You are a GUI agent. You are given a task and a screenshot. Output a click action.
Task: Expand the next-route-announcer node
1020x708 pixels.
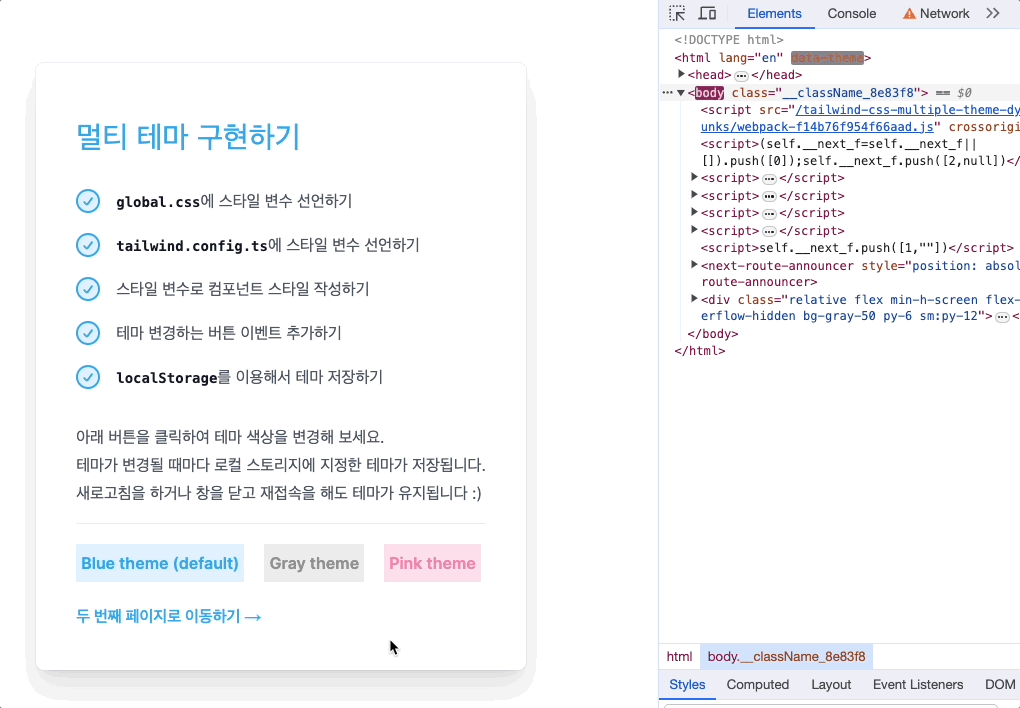pos(694,265)
